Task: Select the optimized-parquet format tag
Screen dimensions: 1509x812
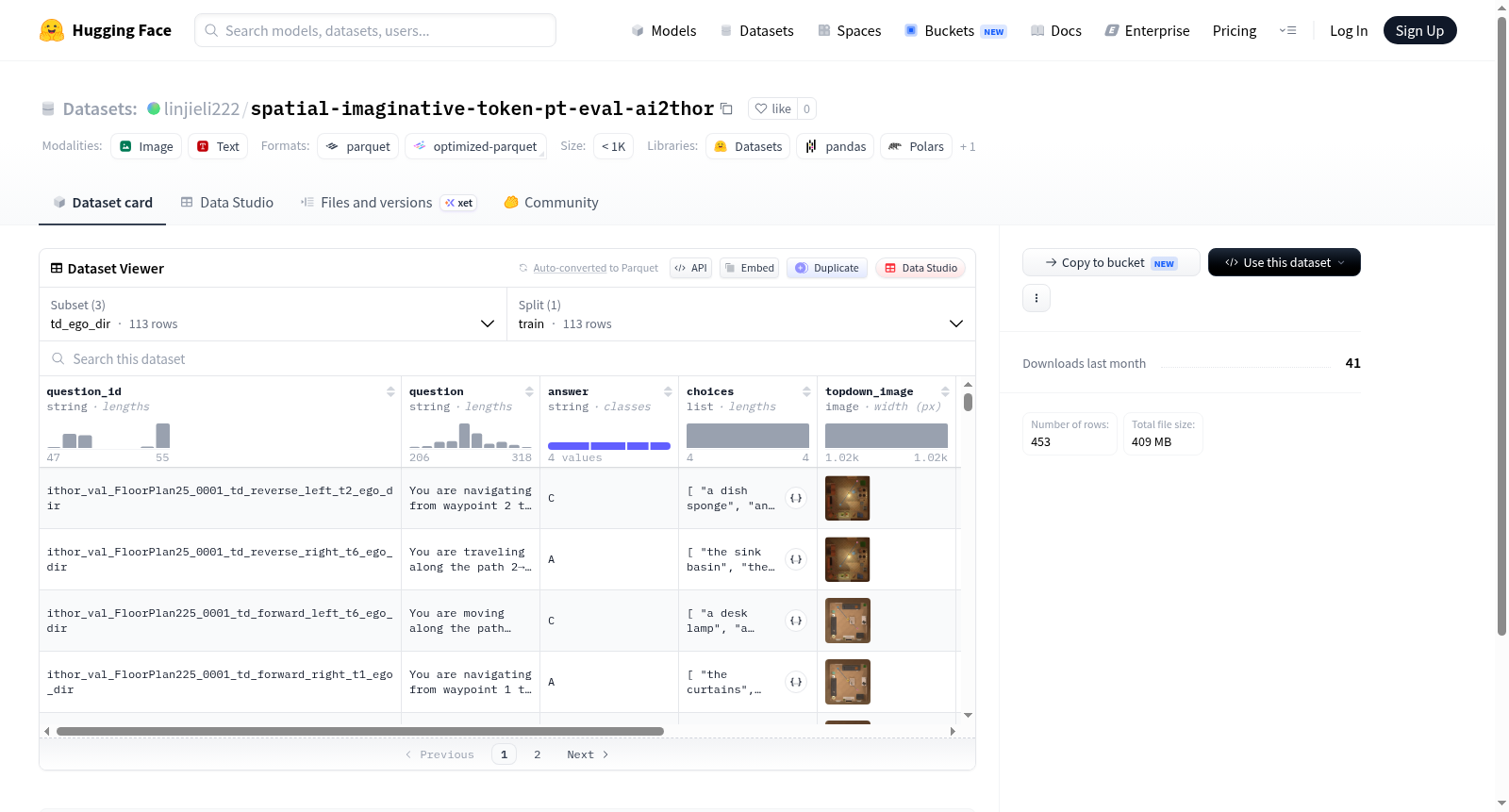Action: point(475,146)
